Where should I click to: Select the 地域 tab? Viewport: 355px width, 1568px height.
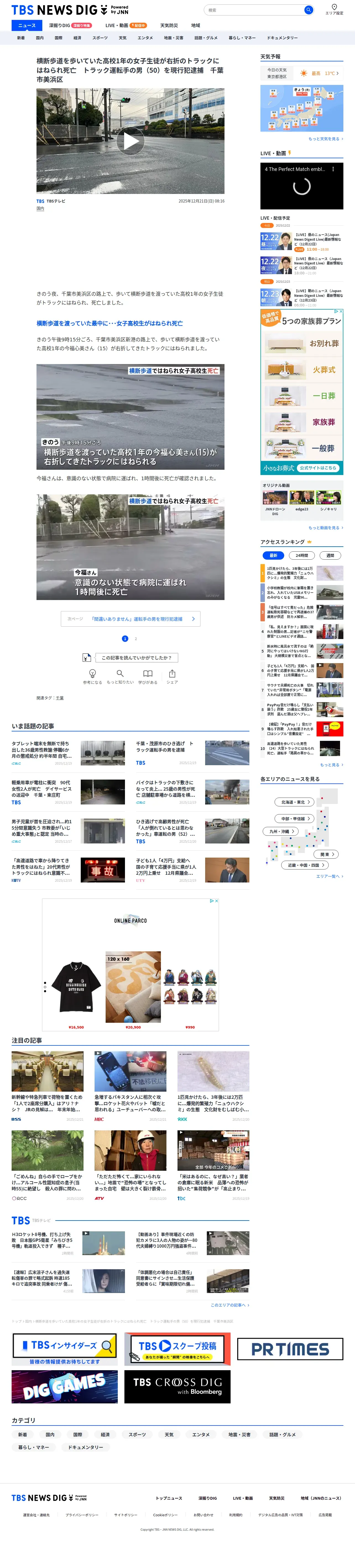(196, 25)
